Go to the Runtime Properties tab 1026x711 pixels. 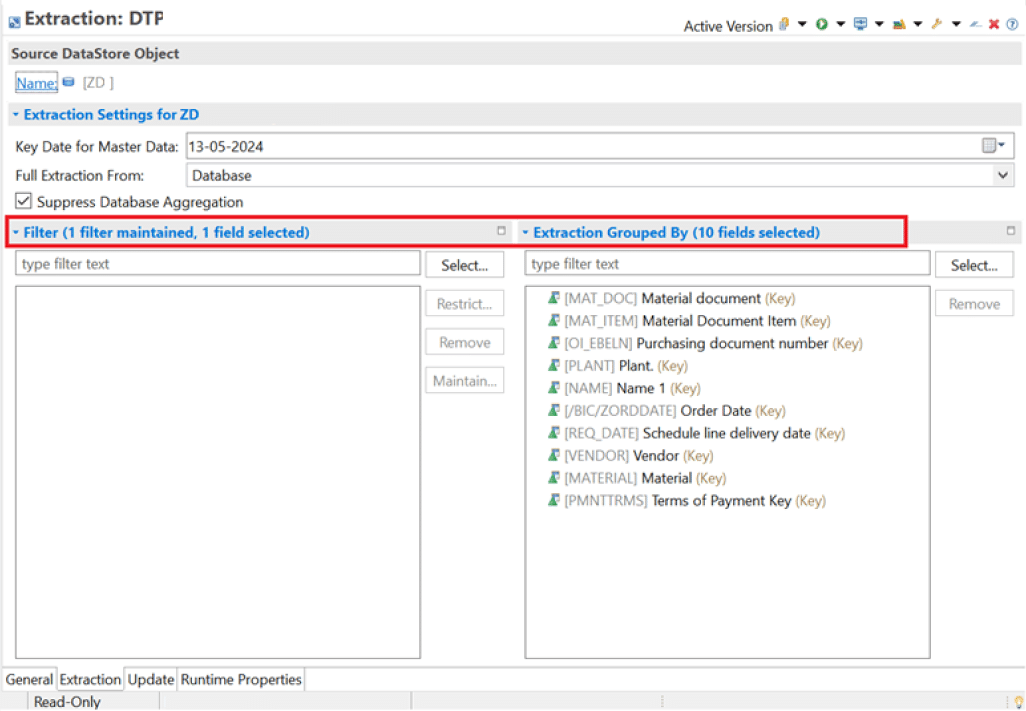[x=241, y=680]
